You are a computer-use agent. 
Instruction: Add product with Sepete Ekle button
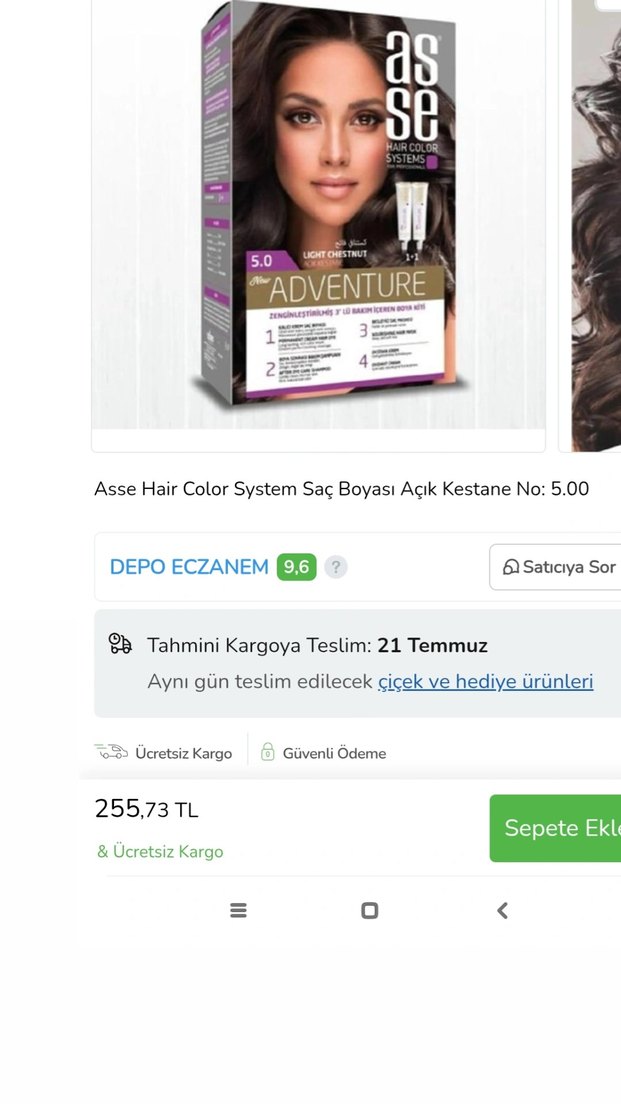tap(556, 828)
